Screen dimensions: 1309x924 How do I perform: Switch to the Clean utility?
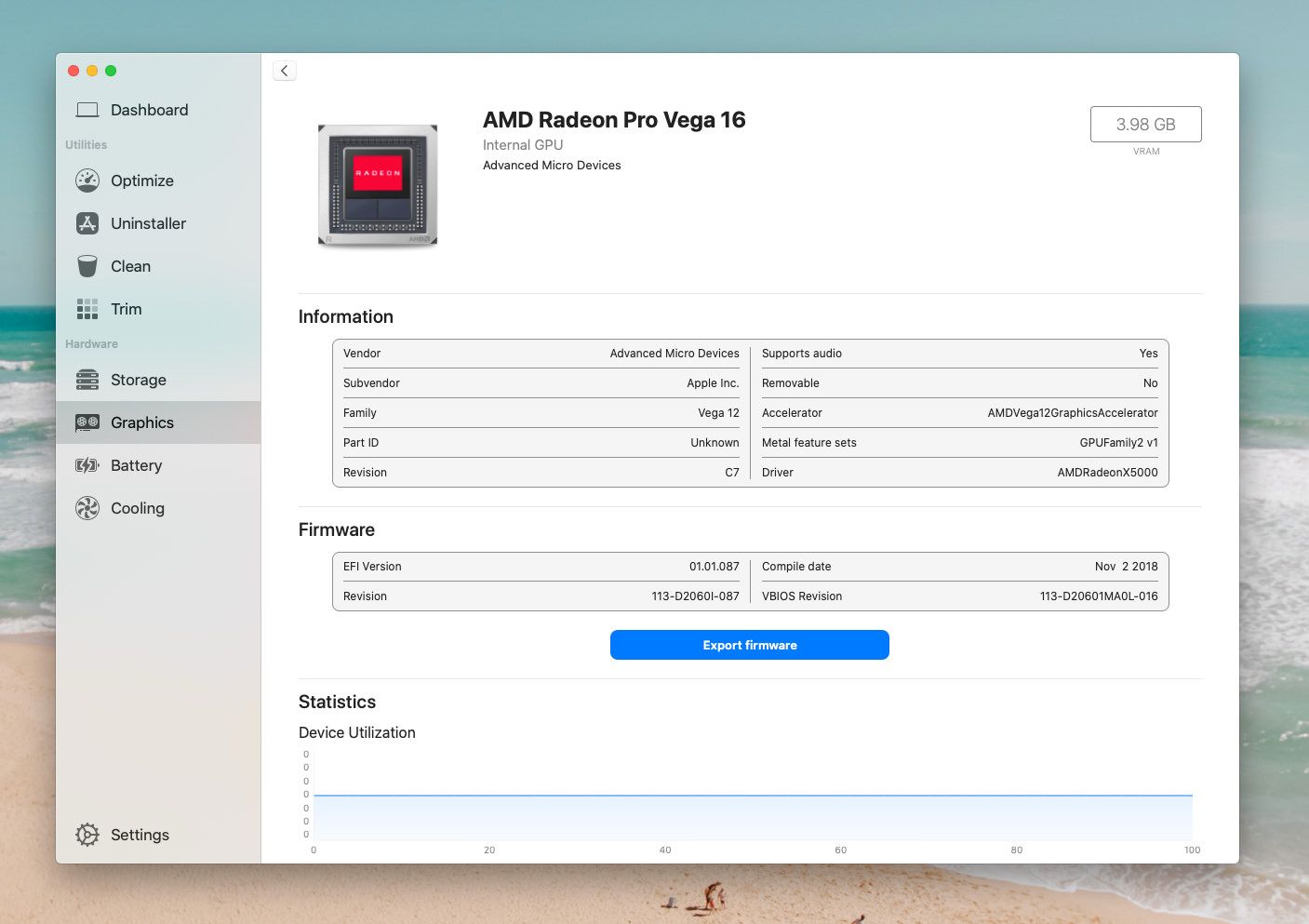130,266
